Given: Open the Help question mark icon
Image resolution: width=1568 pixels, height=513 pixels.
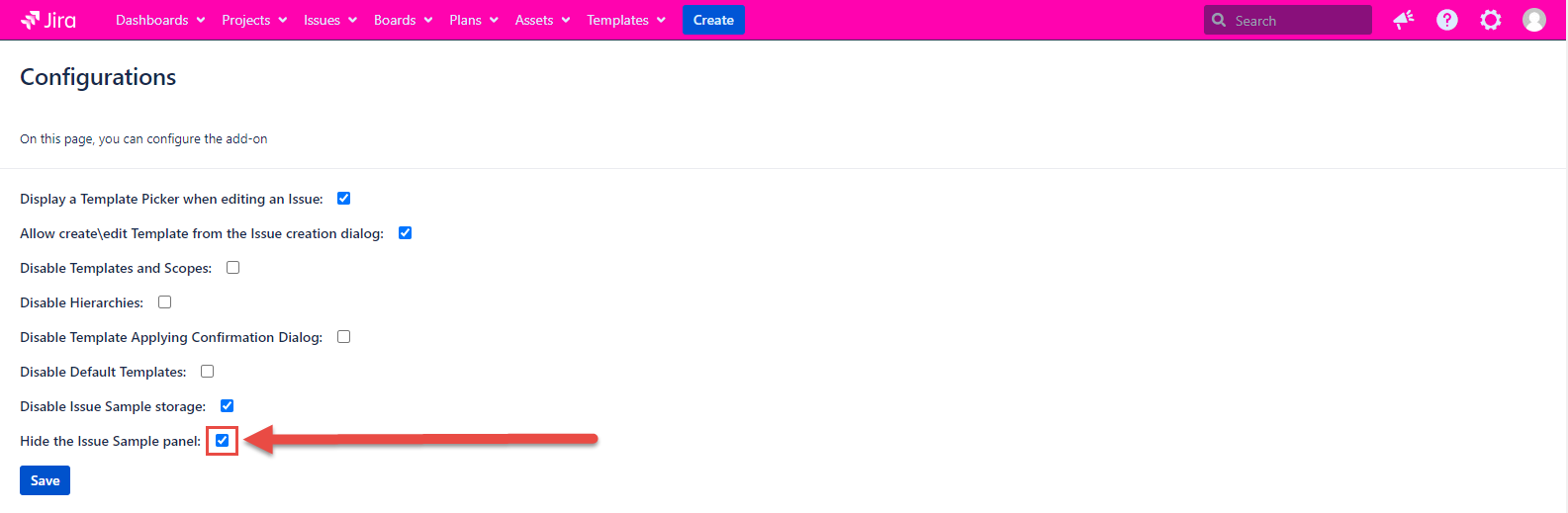Looking at the screenshot, I should (1446, 20).
